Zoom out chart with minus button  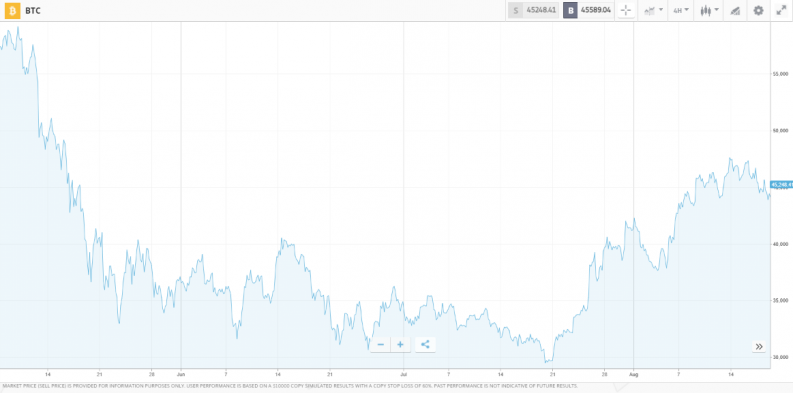click(381, 344)
